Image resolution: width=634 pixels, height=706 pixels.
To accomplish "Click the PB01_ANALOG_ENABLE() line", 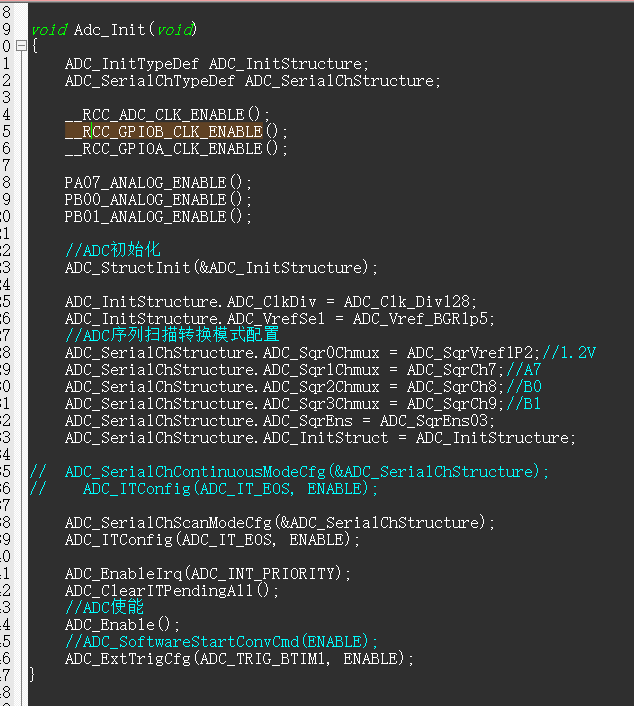I will (x=158, y=217).
